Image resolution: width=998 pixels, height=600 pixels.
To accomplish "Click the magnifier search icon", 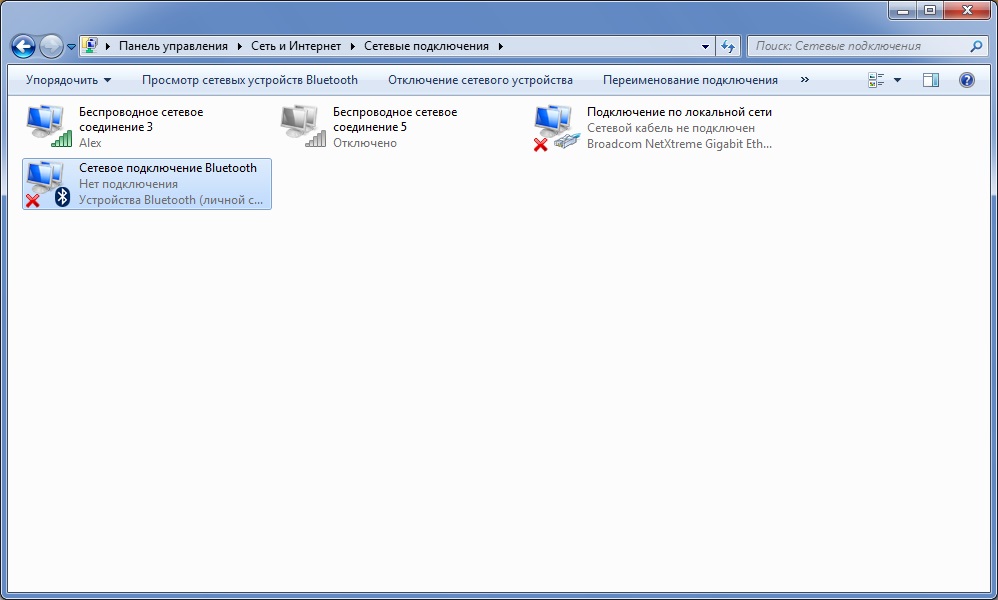I will click(976, 46).
